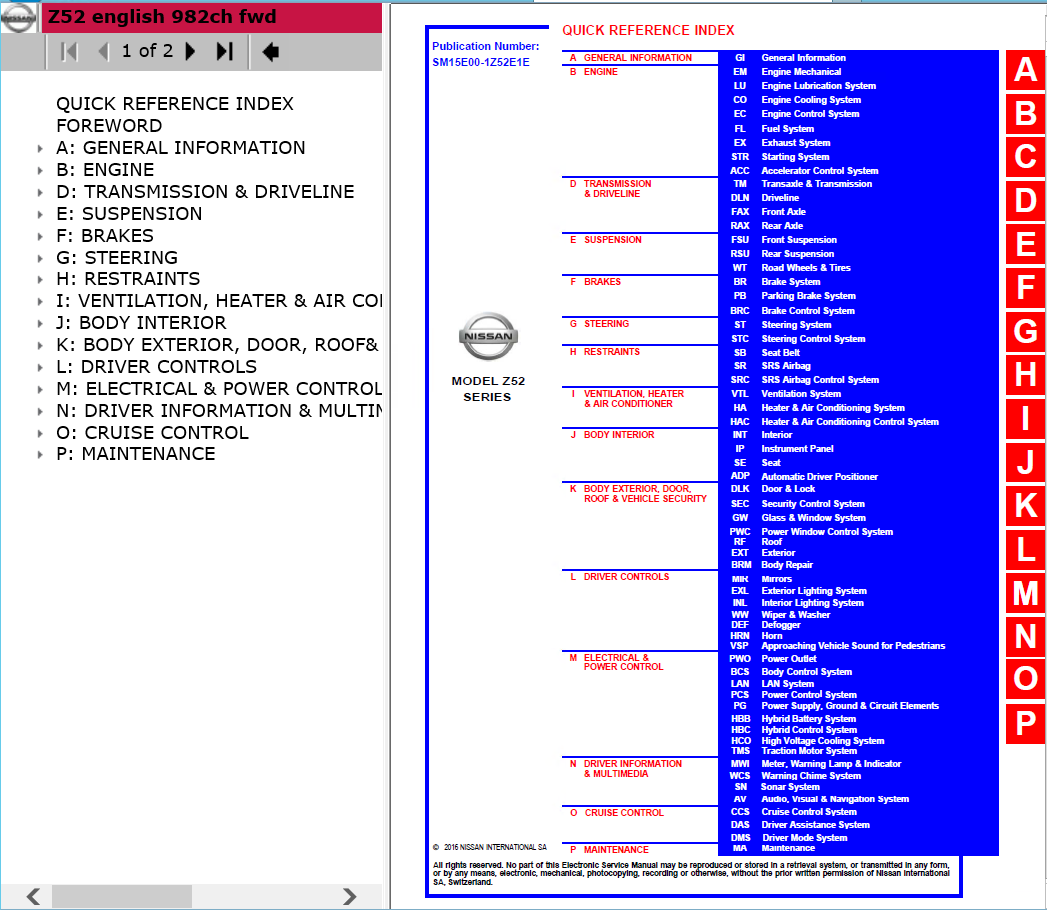Click red I section tab
The image size is (1047, 910).
tap(1026, 418)
